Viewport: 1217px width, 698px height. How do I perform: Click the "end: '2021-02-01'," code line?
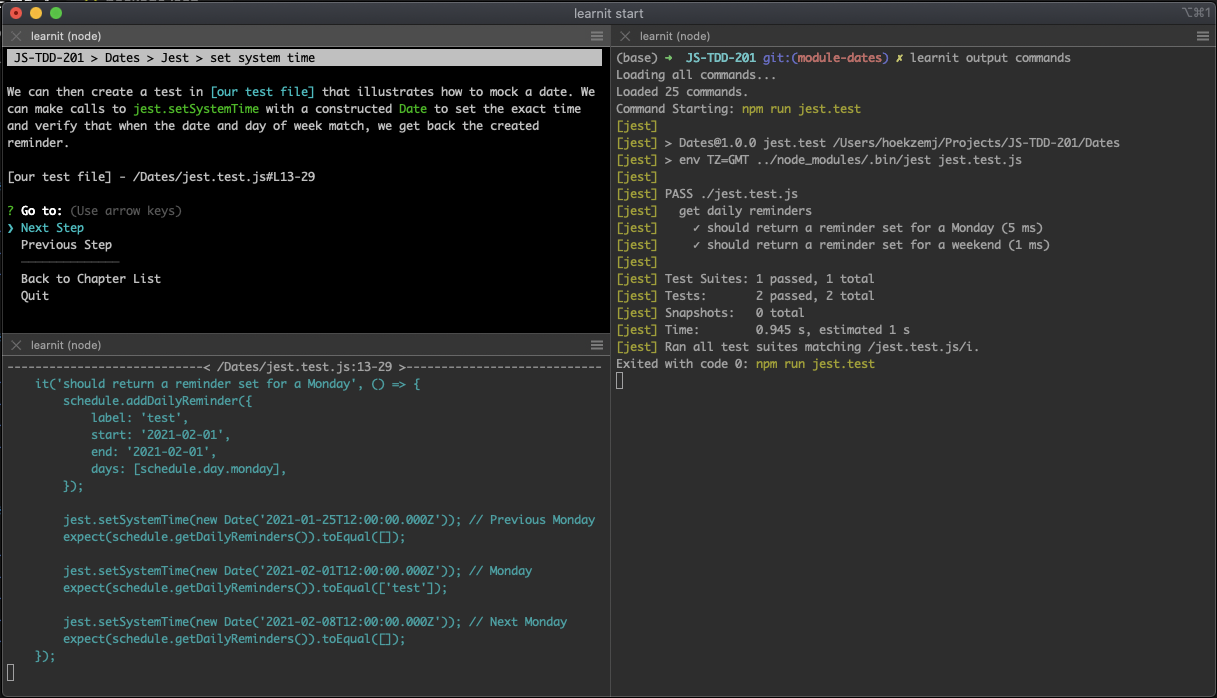154,452
